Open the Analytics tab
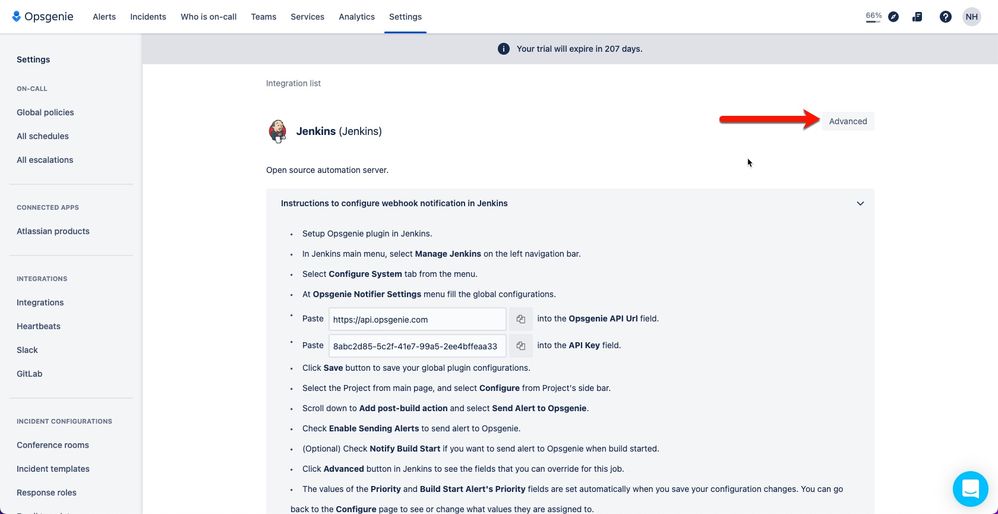 pyautogui.click(x=356, y=17)
